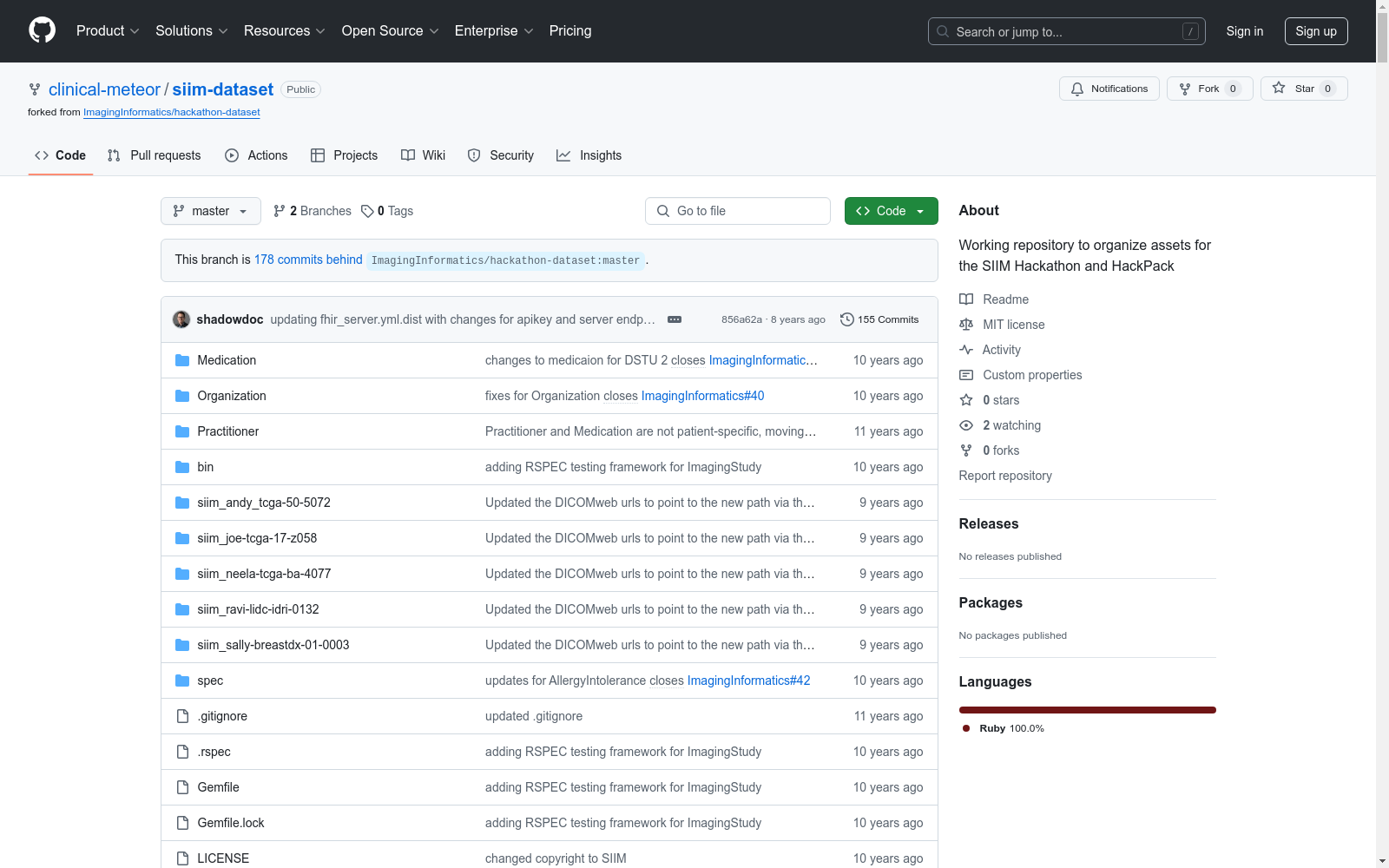The width and height of the screenshot is (1389, 868).
Task: Click the Practitioner folder icon
Action: 182,431
